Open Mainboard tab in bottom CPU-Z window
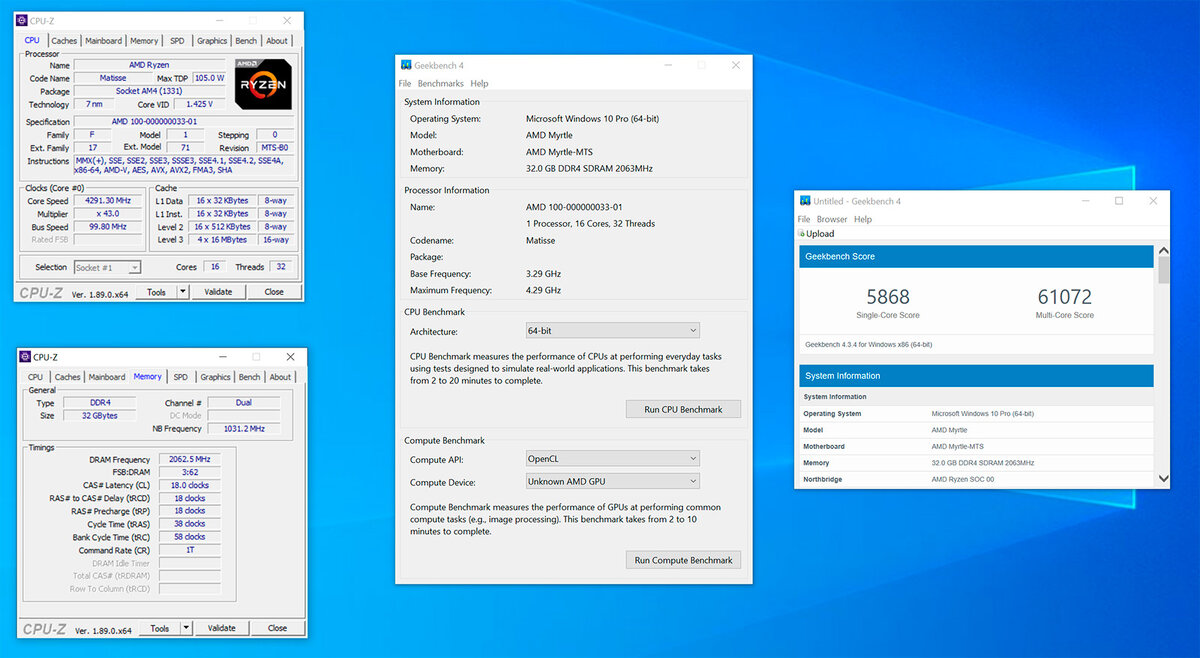Screen dimensions: 1200x658 pyautogui.click(x=107, y=377)
